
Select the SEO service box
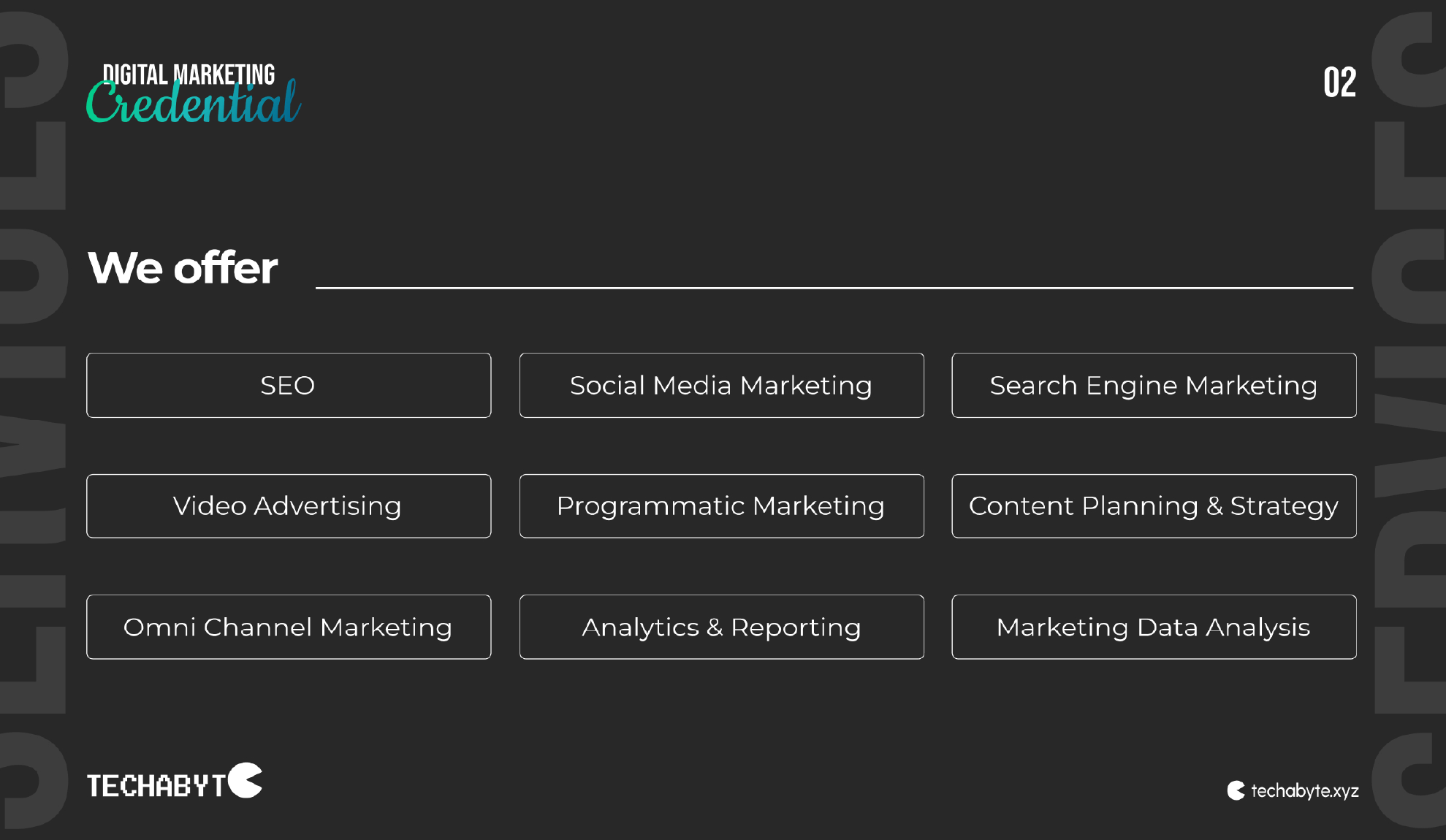pyautogui.click(x=289, y=385)
